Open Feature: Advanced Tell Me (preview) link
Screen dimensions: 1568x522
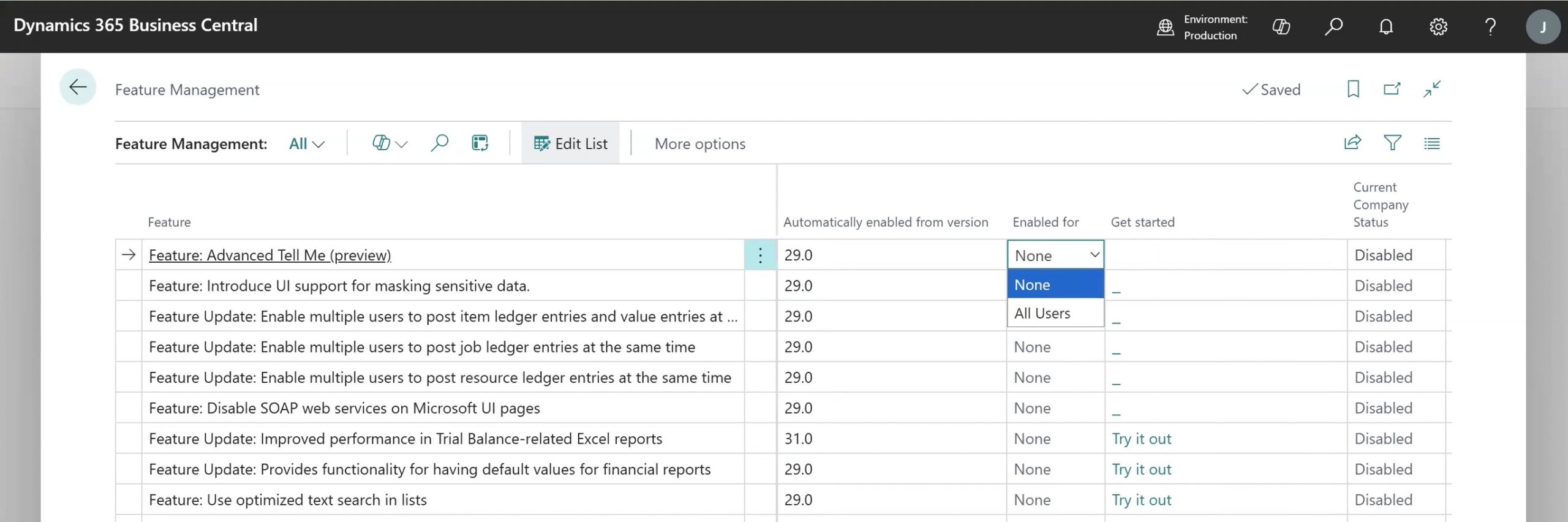pyautogui.click(x=269, y=255)
